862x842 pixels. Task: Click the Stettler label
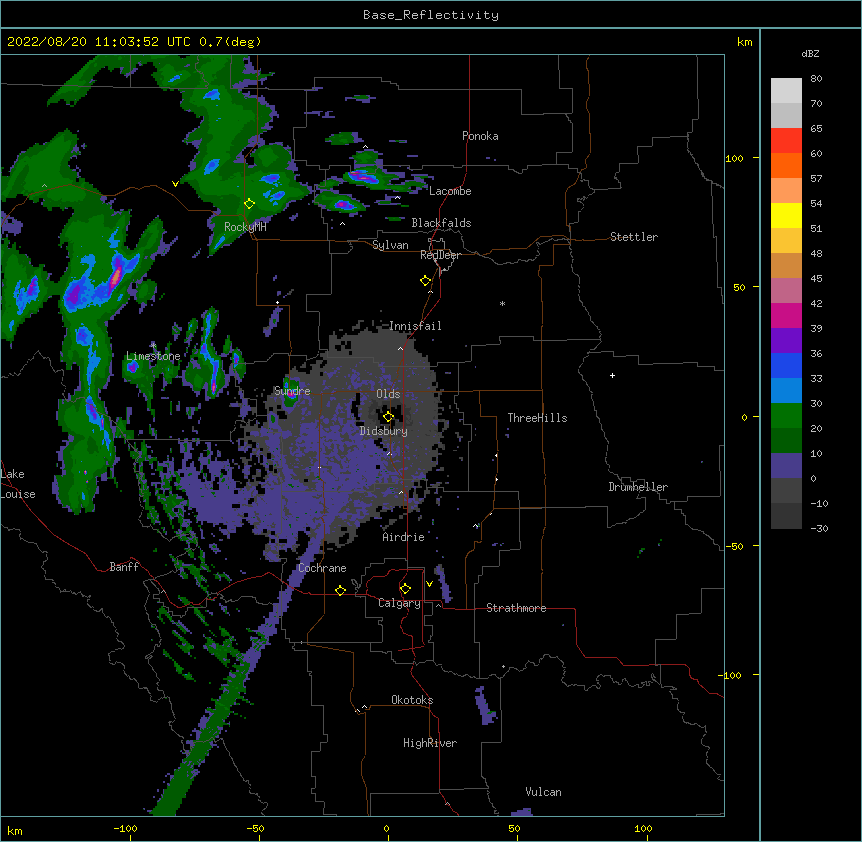634,237
